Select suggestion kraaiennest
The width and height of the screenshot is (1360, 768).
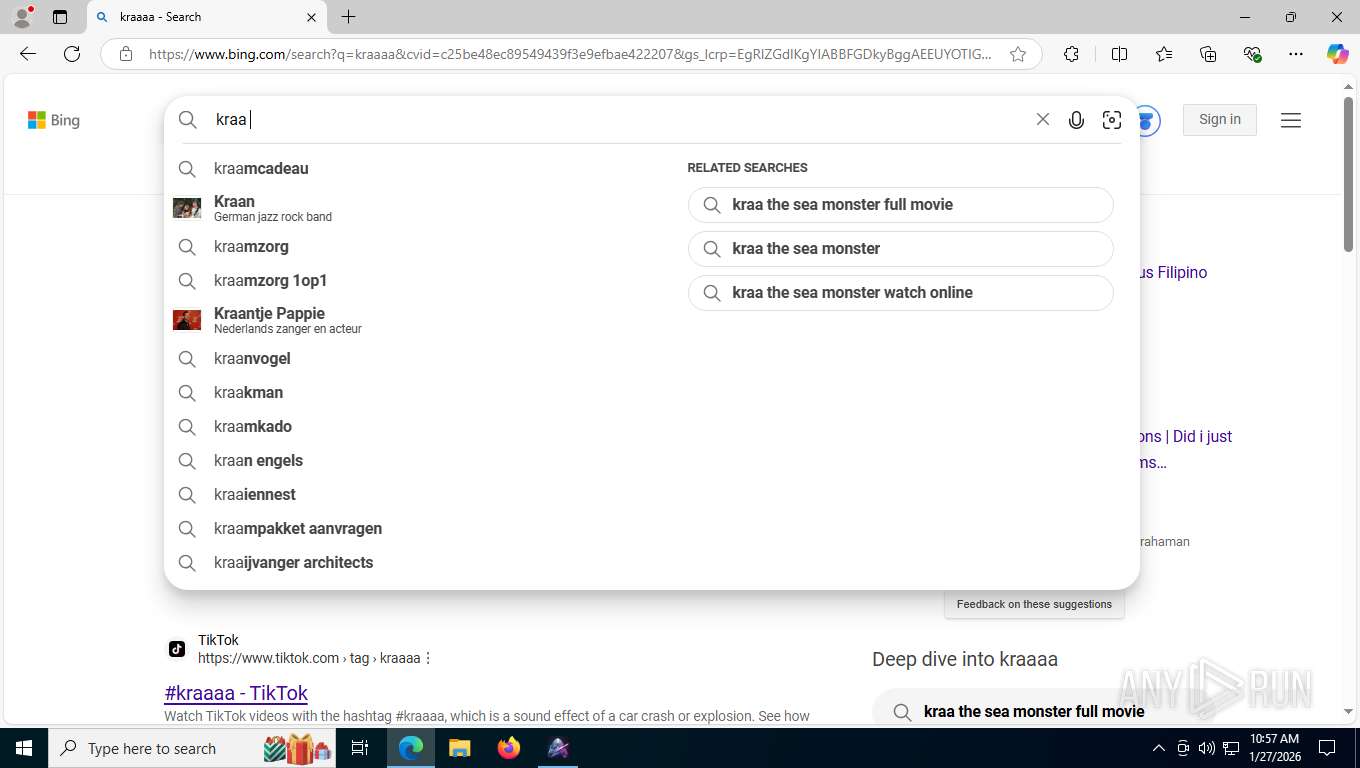point(415,494)
